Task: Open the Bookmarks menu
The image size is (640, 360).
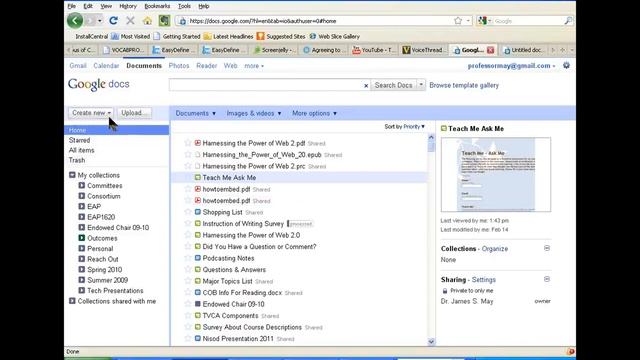Action: [157, 6]
